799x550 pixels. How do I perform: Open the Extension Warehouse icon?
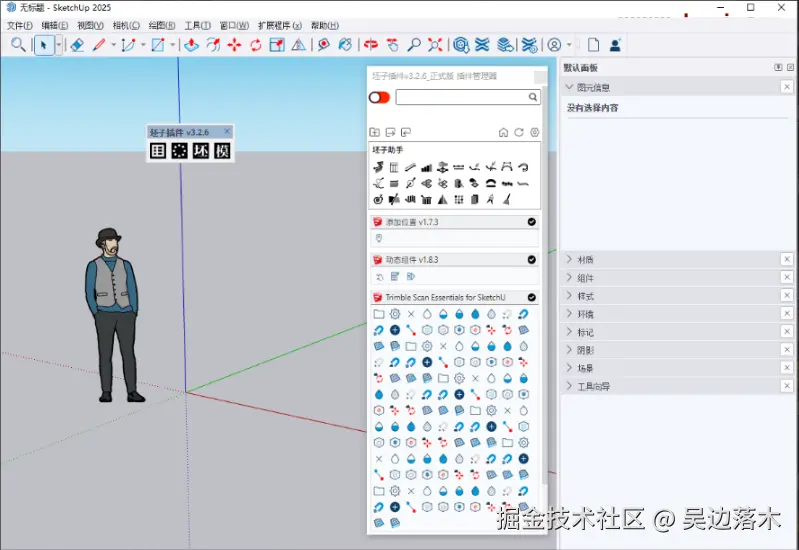tap(482, 45)
